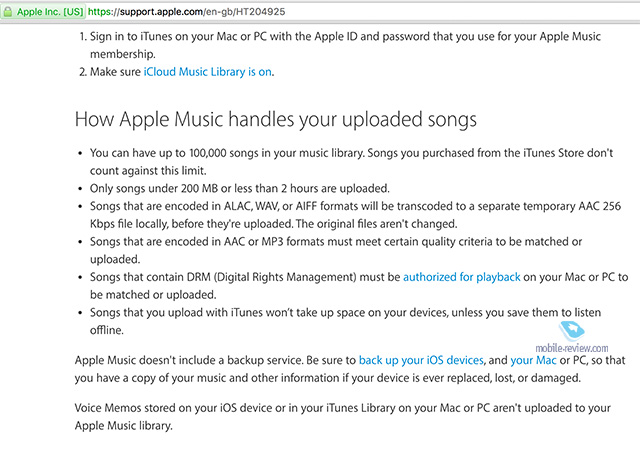Click the heading How Apple Music handles uploaded songs
The image size is (640, 452).
pos(276,120)
